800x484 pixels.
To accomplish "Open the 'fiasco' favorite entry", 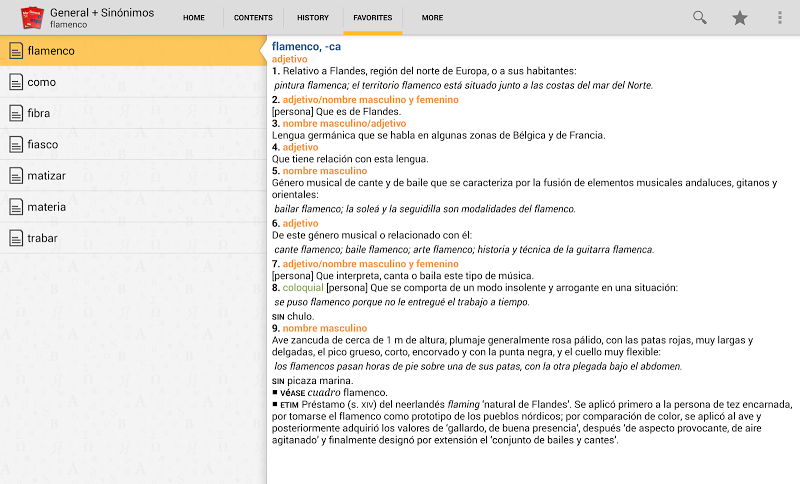I will 133,144.
